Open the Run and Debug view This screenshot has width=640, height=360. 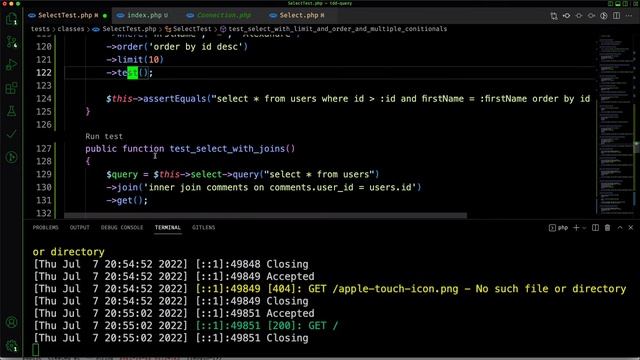pyautogui.click(x=11, y=64)
